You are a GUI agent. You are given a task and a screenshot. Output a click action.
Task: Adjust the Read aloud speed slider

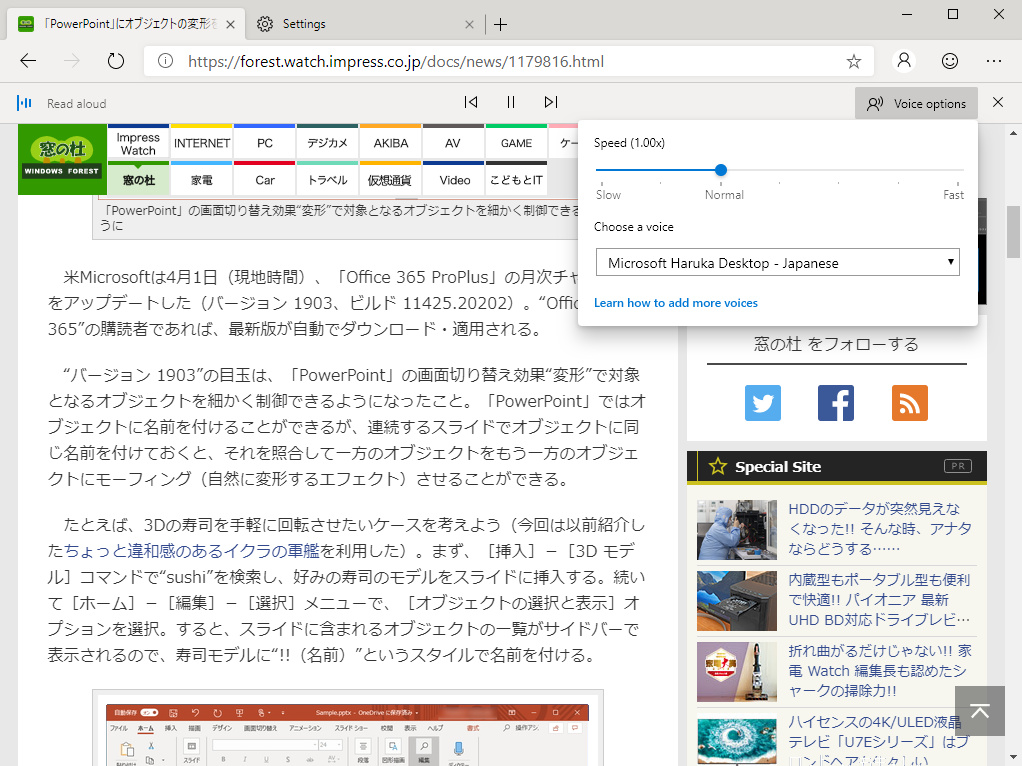pyautogui.click(x=721, y=170)
